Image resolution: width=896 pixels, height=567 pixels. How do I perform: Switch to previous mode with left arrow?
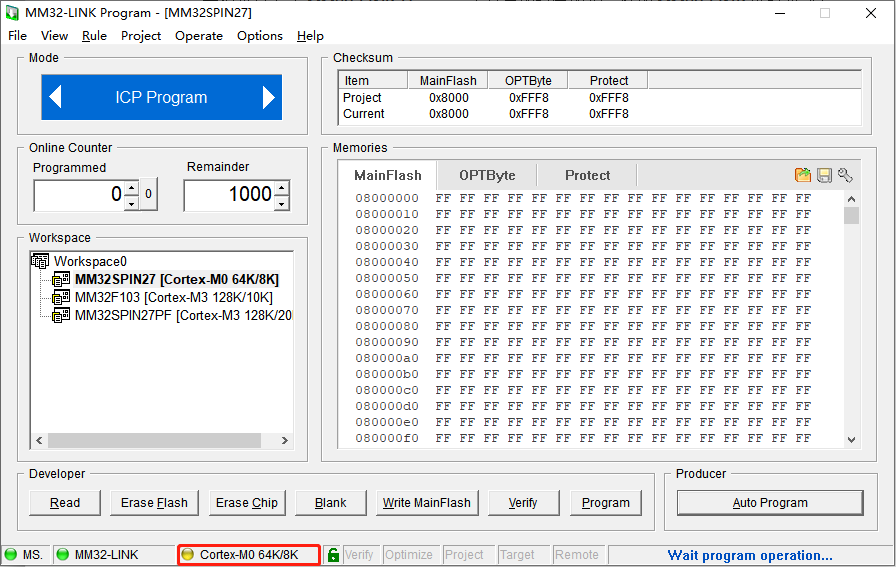[55, 97]
